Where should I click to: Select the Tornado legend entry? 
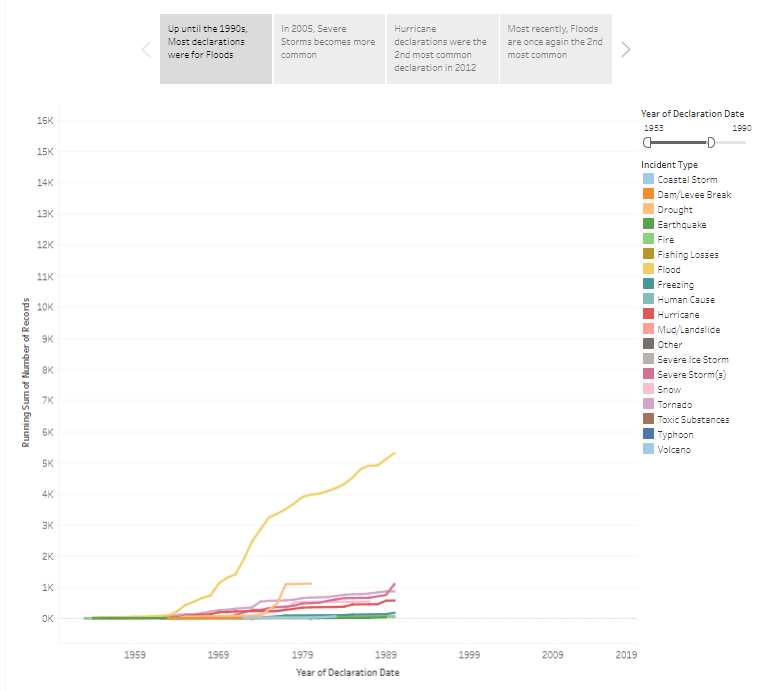click(x=675, y=405)
